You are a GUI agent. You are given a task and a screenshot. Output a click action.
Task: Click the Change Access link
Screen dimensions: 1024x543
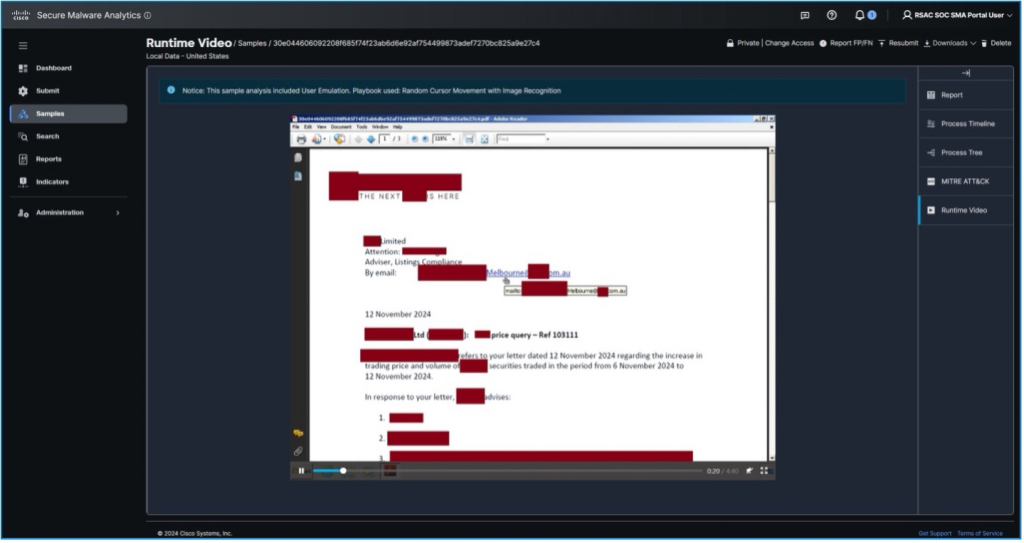click(789, 43)
